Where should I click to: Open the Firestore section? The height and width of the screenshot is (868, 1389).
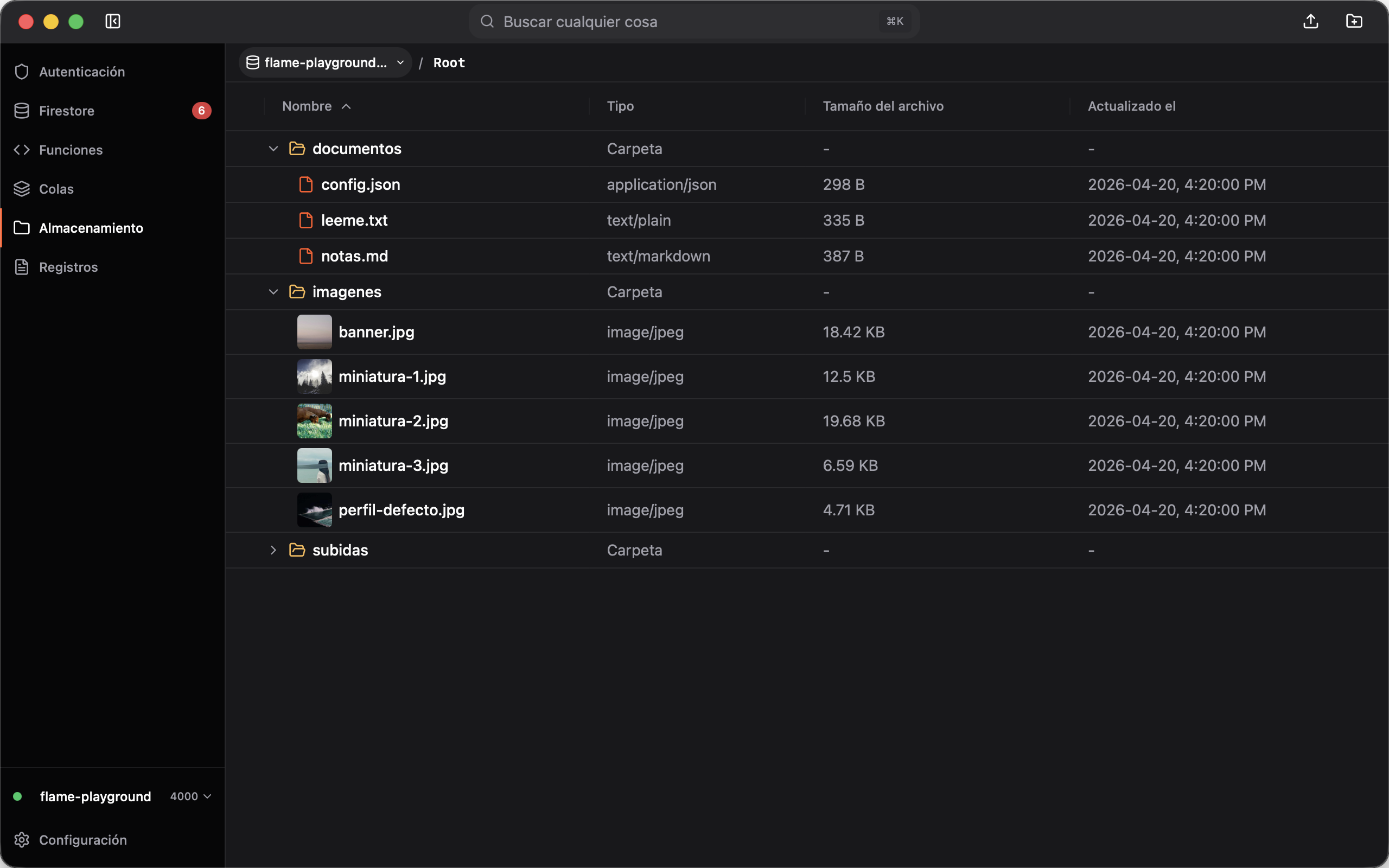112,111
